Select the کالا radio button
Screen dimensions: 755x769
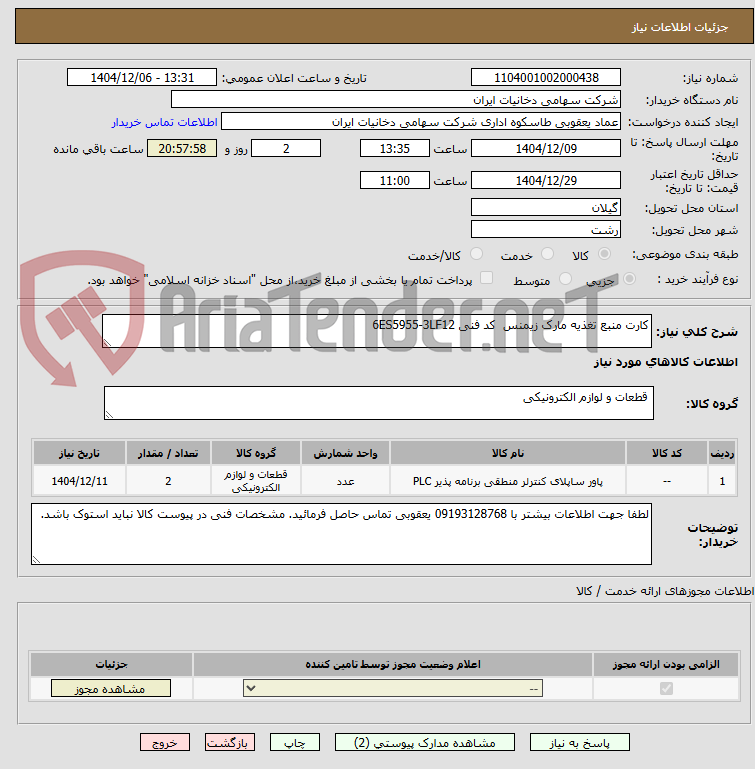point(604,254)
